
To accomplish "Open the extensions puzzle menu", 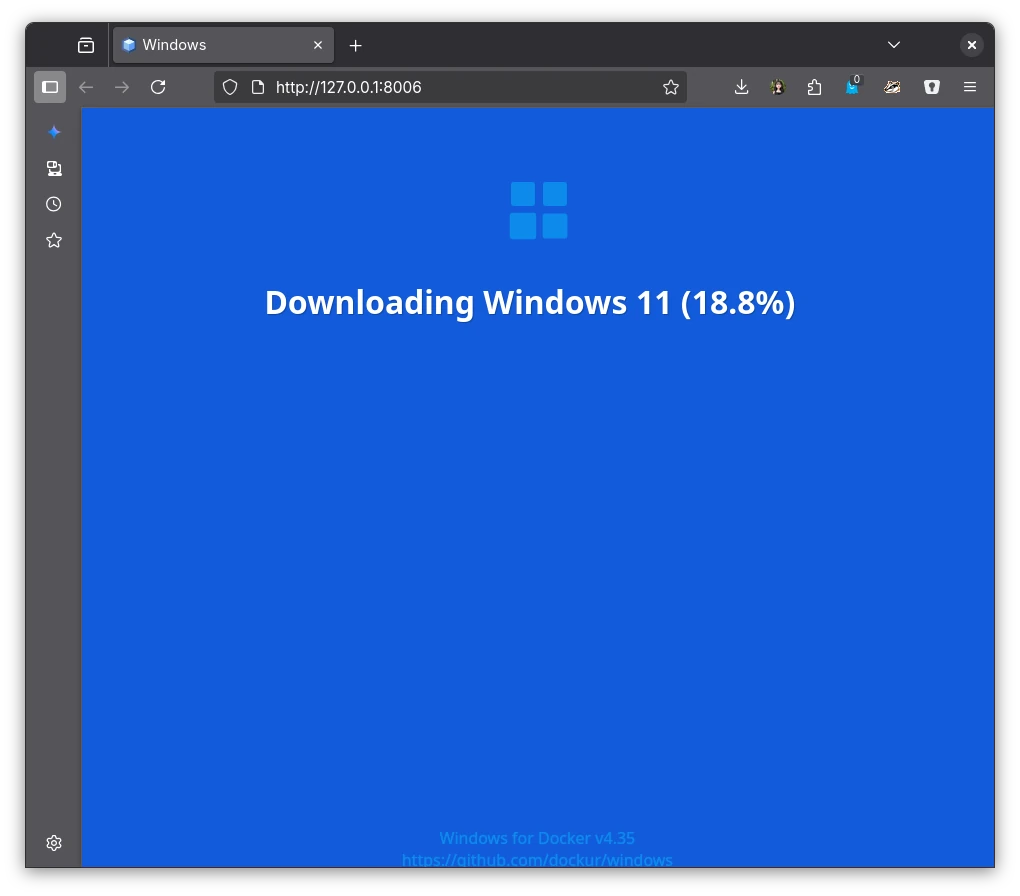I will click(814, 87).
